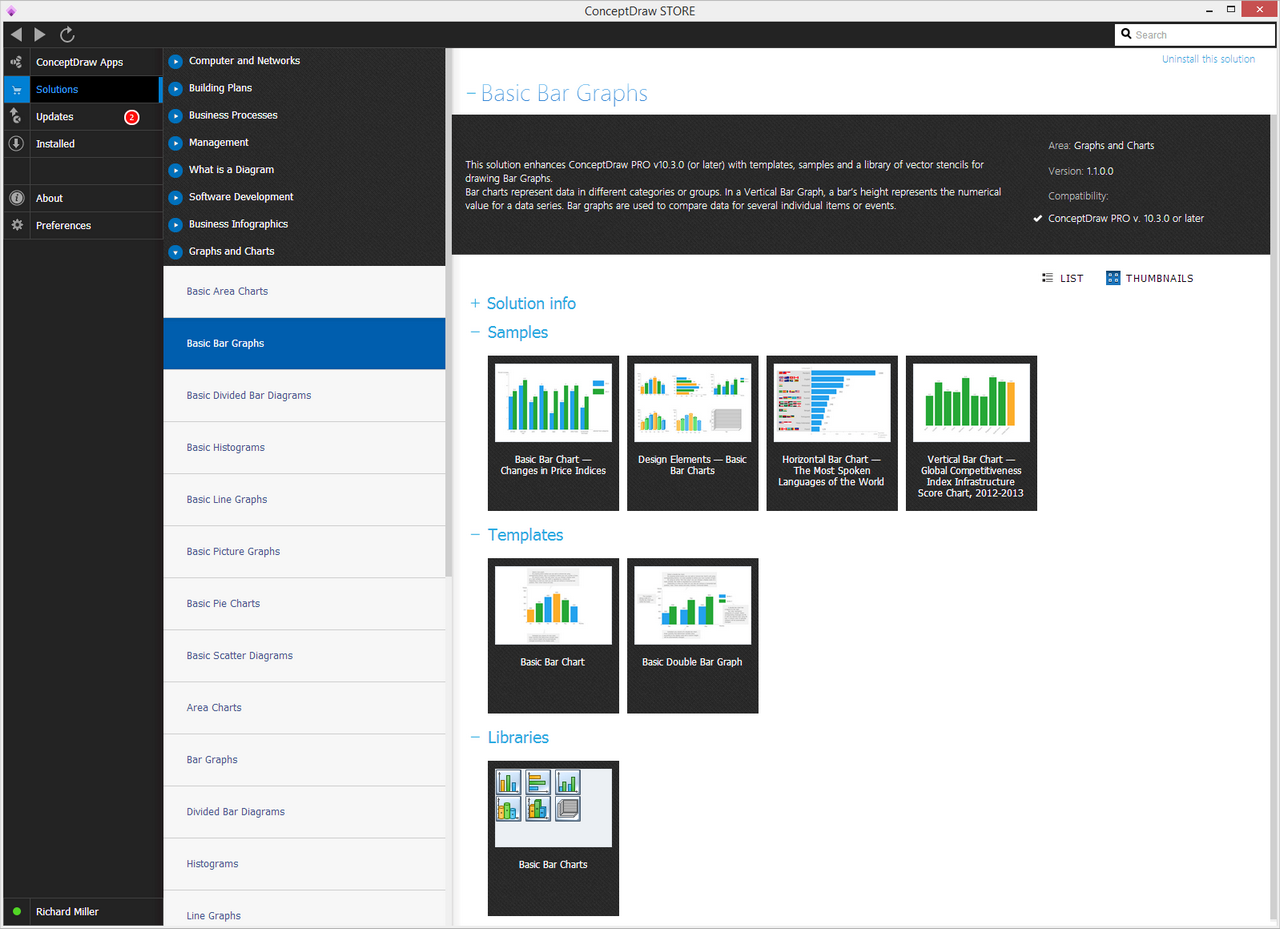Open the Basic Bar Charts library
Viewport: 1280px width, 929px height.
click(x=553, y=838)
